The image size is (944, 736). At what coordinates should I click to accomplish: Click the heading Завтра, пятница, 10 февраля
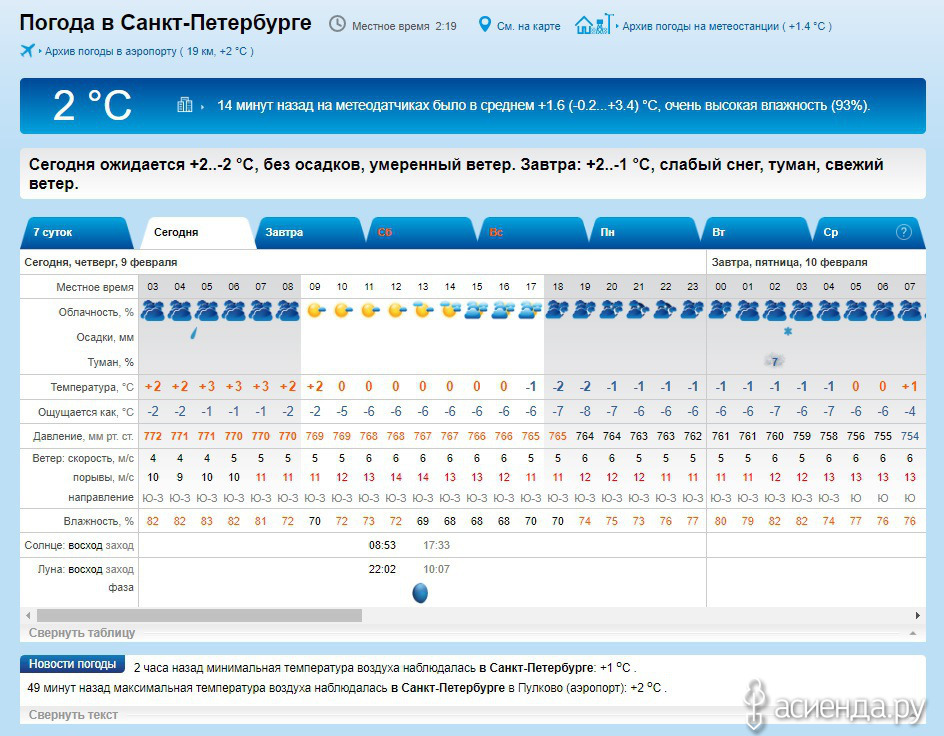789,262
